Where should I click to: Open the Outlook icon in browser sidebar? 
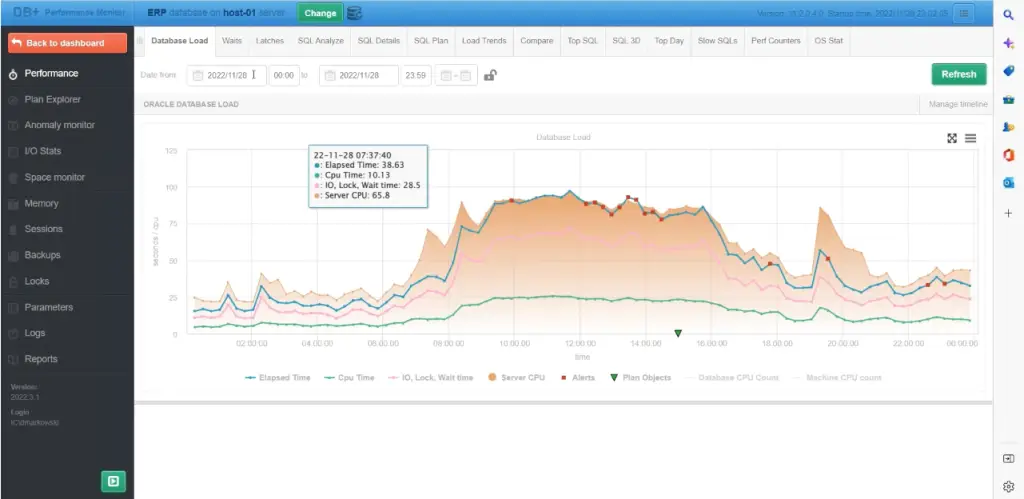coord(1008,184)
